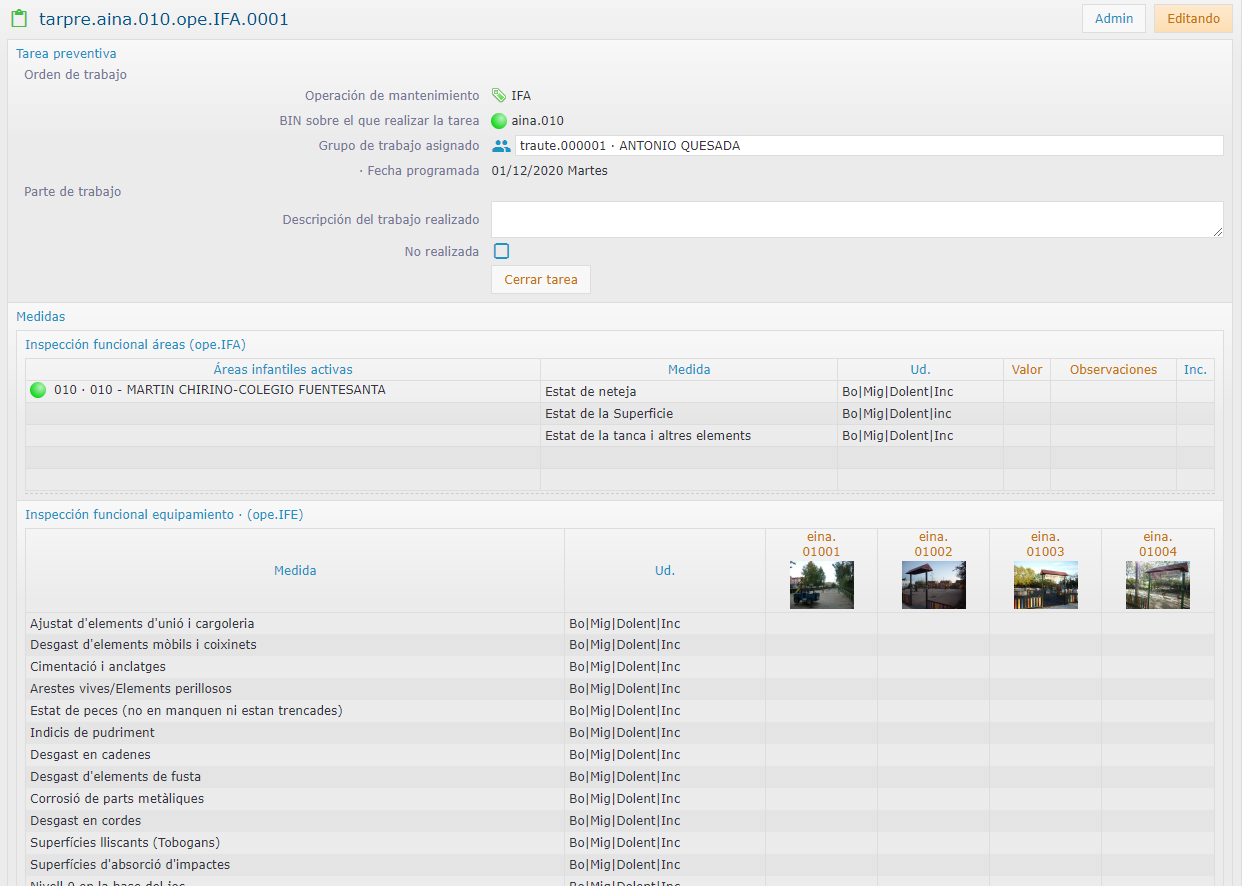Tick the No realizada checkbox
Image resolution: width=1242 pixels, height=886 pixels.
click(x=501, y=251)
